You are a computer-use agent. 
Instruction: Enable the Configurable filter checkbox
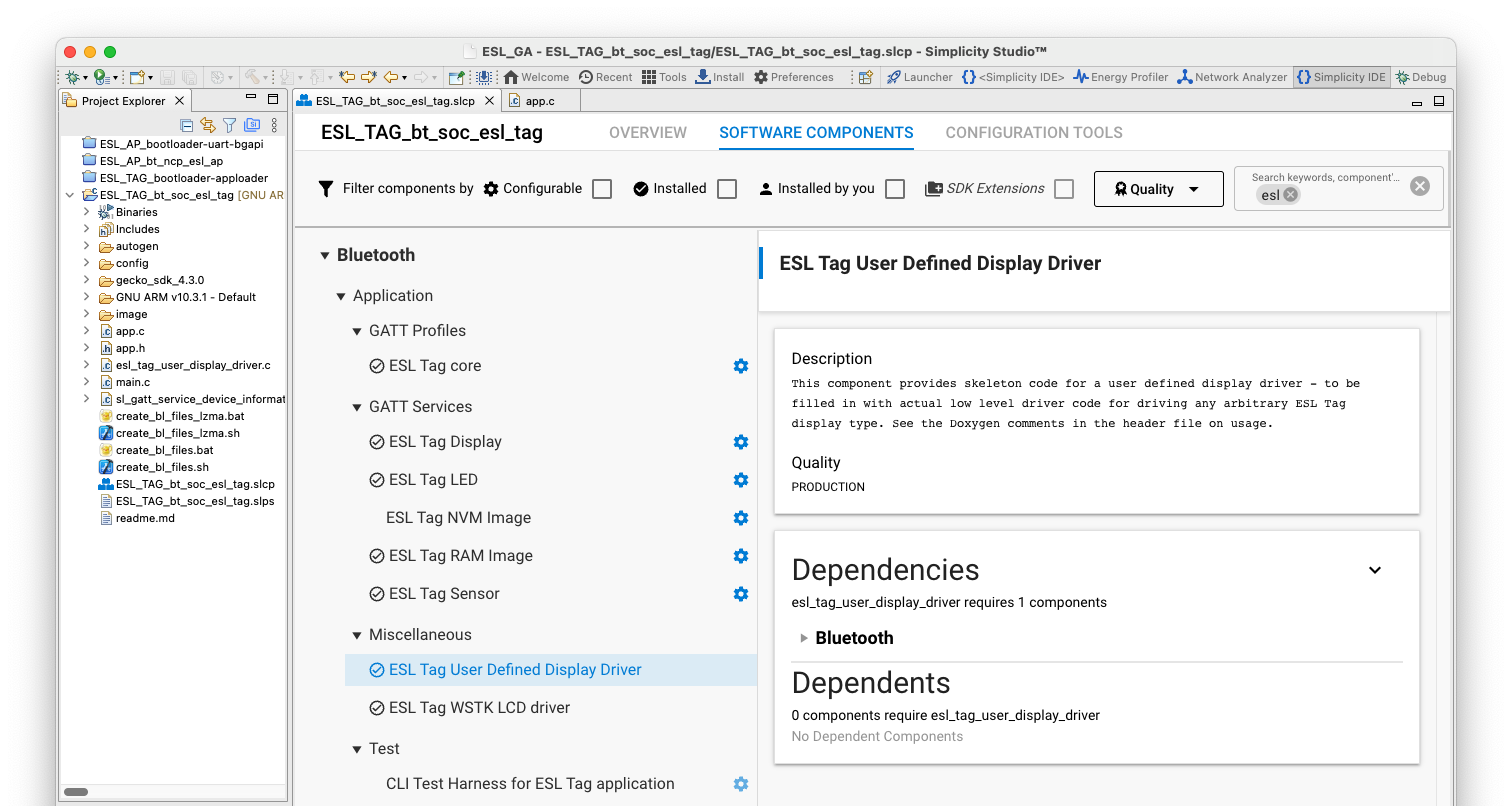pyautogui.click(x=602, y=189)
